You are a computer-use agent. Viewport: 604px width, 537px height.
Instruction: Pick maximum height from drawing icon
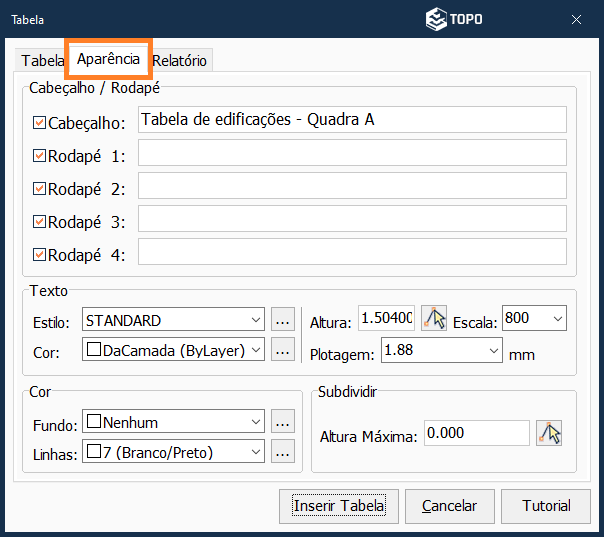[549, 433]
